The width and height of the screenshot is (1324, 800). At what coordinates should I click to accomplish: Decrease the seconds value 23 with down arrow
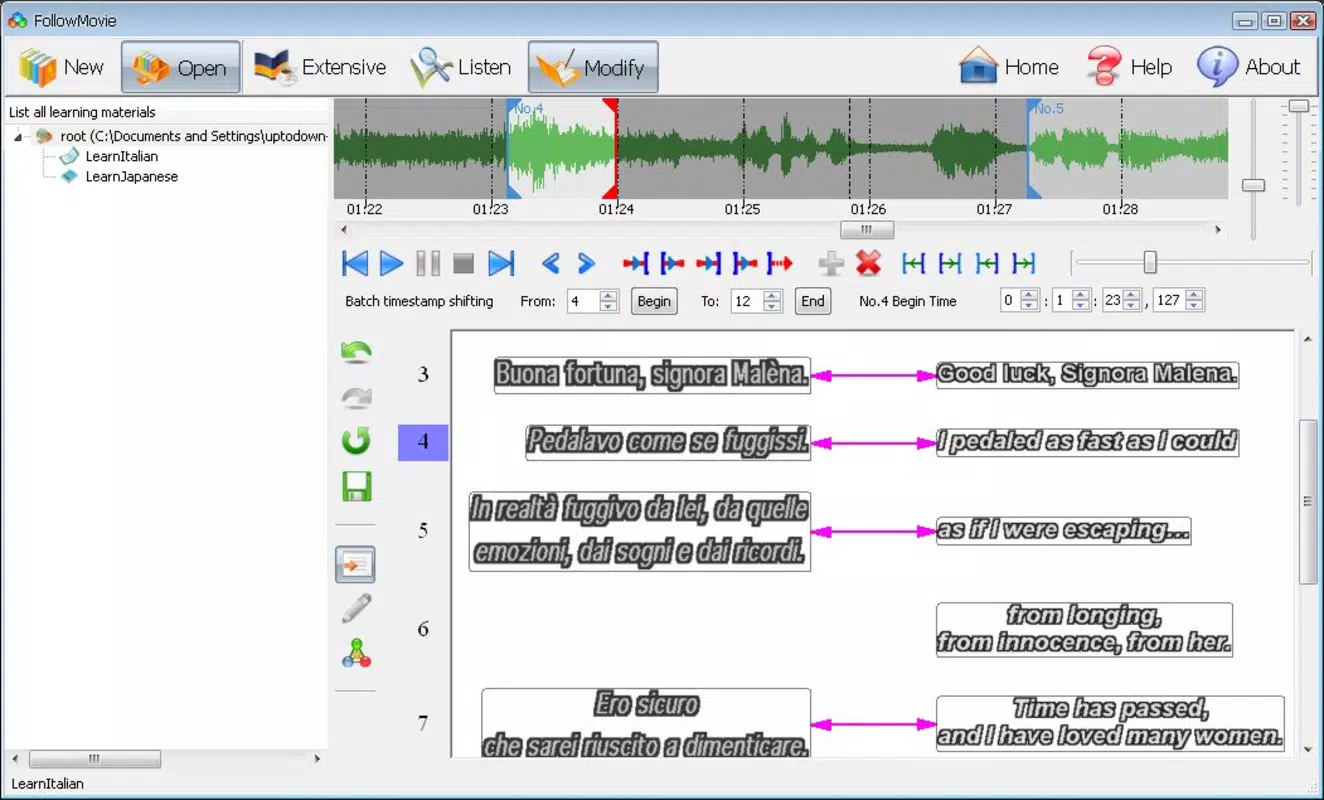pyautogui.click(x=1131, y=306)
